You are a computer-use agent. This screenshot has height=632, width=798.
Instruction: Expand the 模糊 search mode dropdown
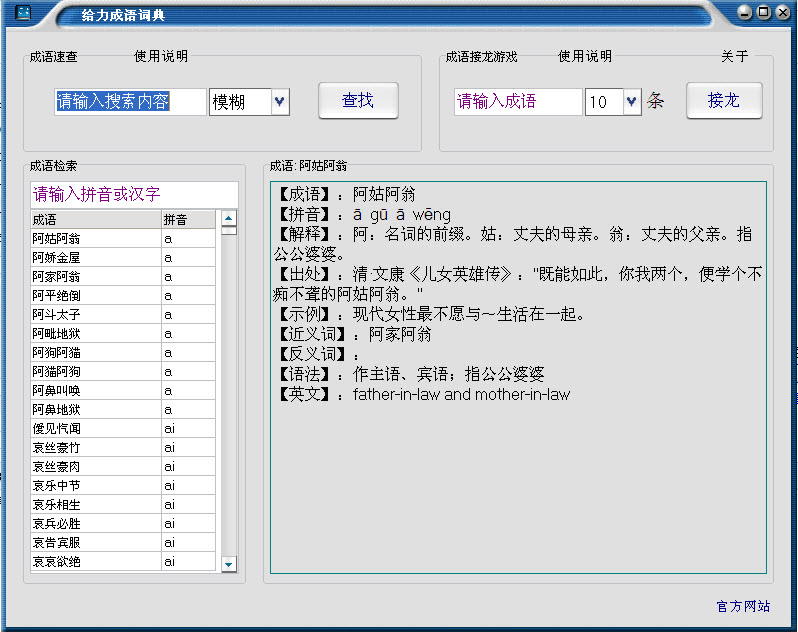click(279, 101)
